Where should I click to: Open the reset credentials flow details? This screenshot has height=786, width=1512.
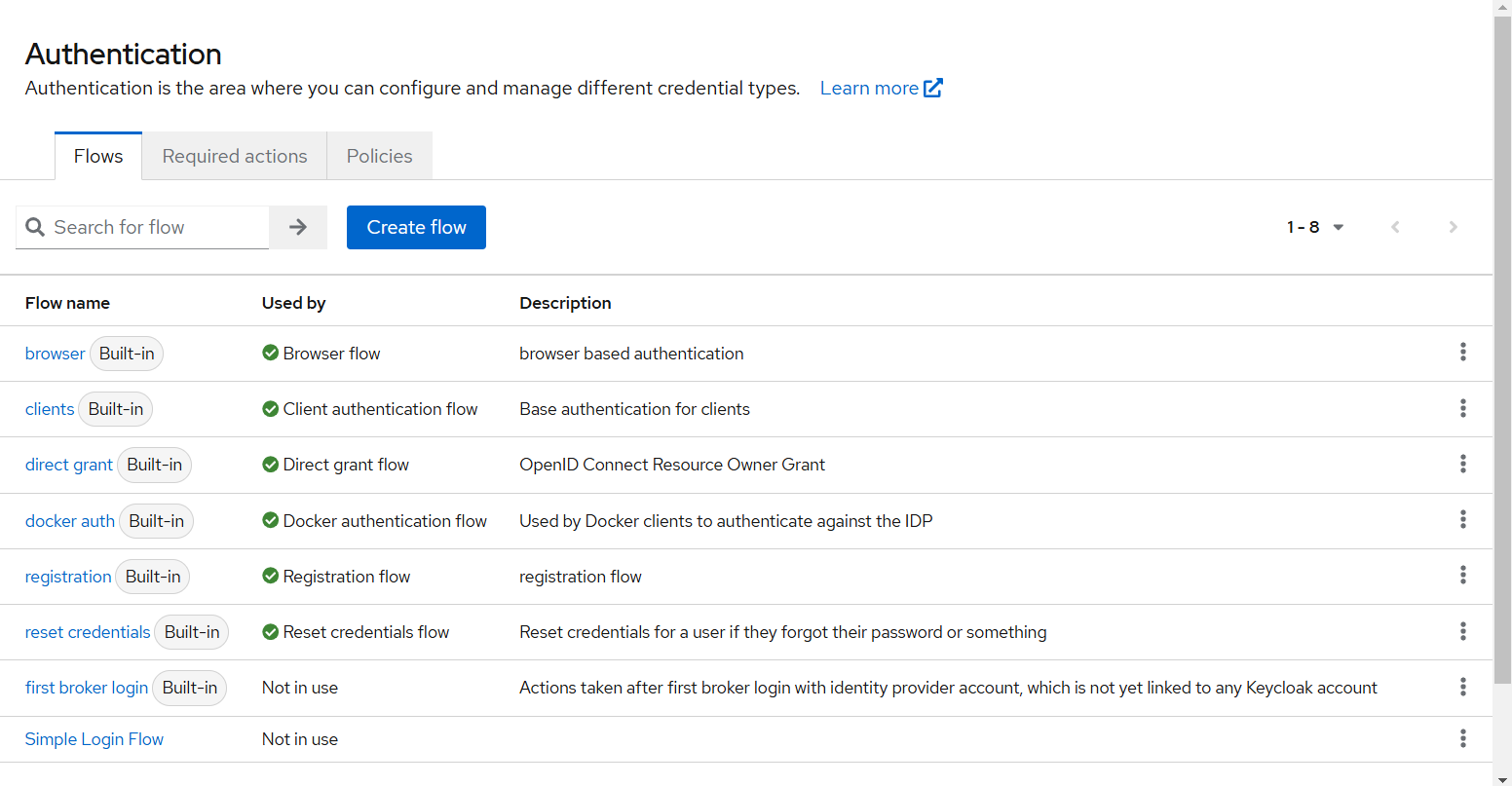[87, 631]
